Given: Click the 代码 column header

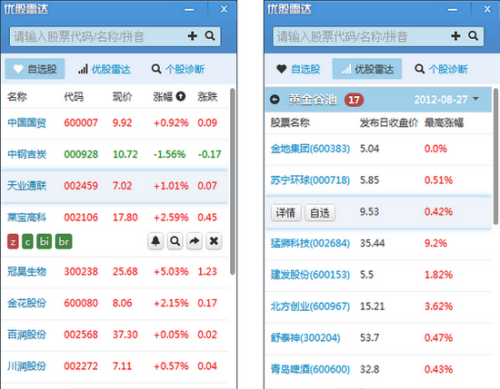Looking at the screenshot, I should 74,97.
